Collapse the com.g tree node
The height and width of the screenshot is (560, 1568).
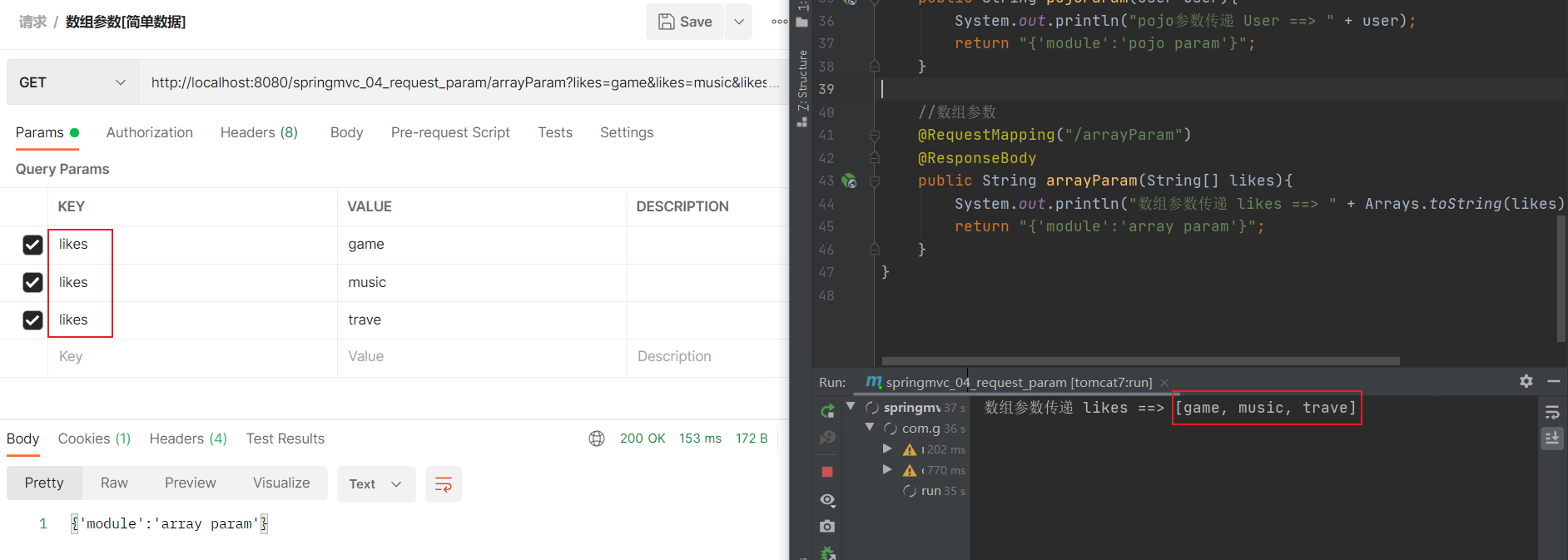[870, 427]
